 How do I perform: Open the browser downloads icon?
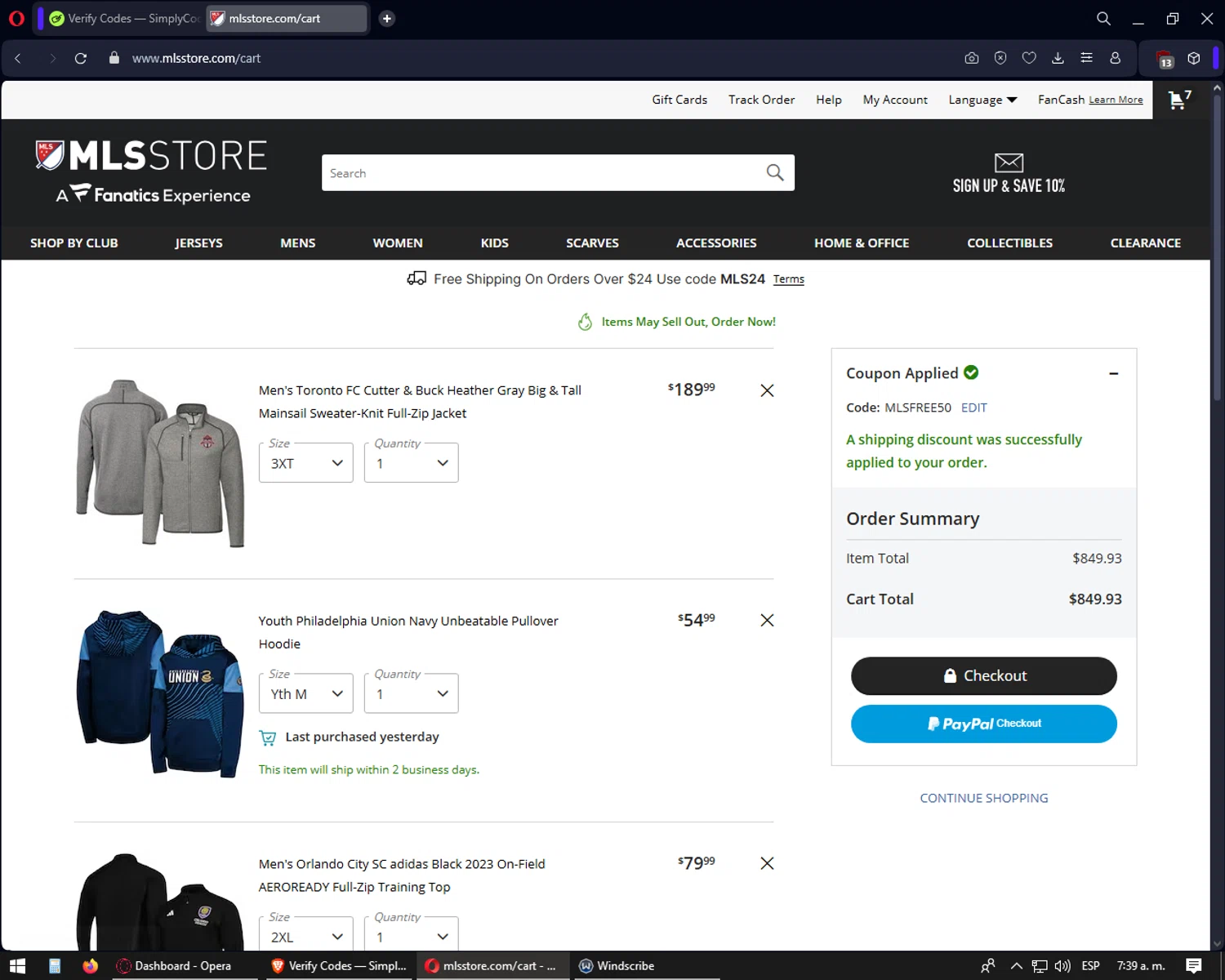(1058, 58)
